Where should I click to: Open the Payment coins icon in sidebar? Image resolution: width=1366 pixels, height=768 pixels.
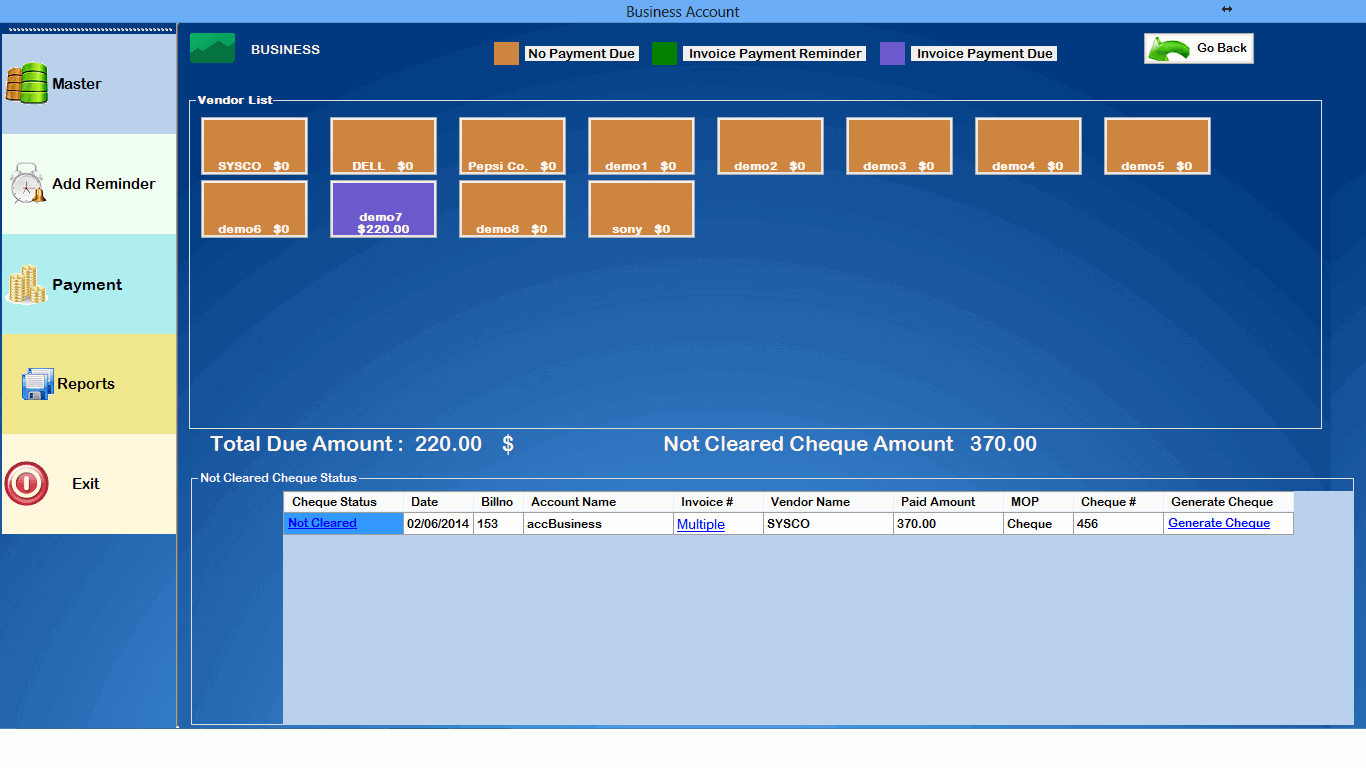click(x=25, y=284)
